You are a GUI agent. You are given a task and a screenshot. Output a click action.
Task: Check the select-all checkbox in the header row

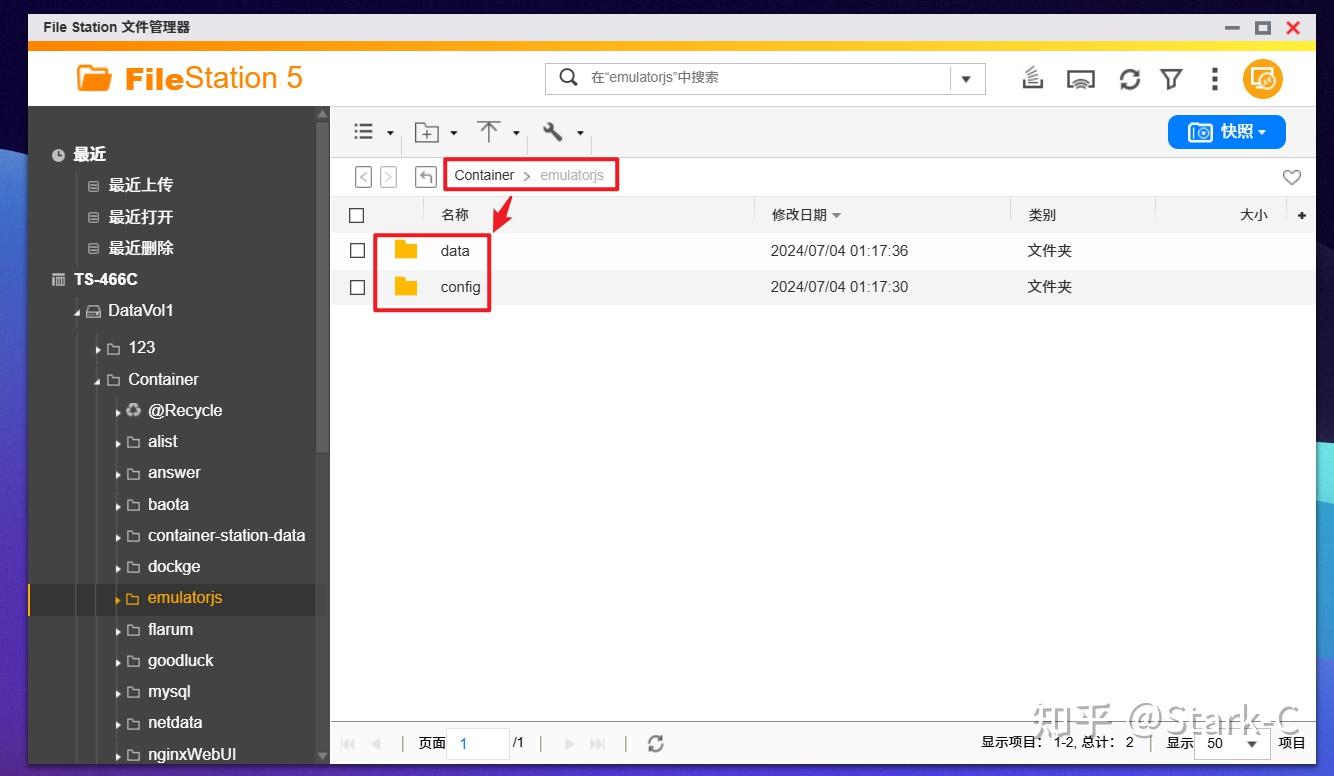tap(357, 213)
